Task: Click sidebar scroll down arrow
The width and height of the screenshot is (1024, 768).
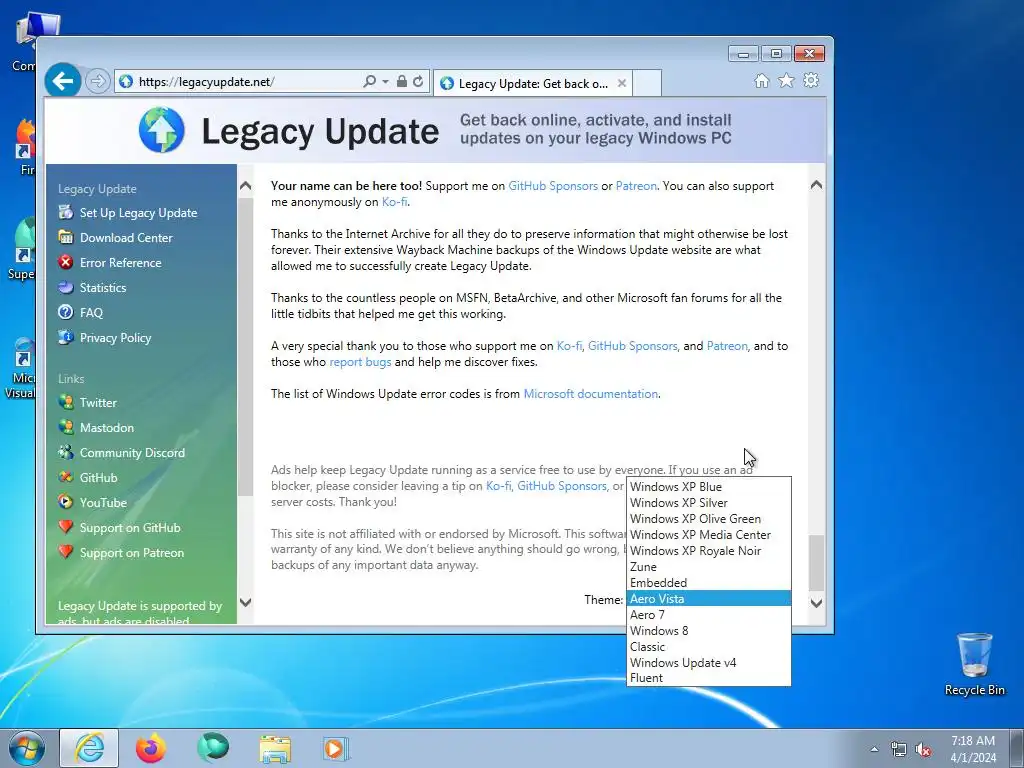Action: (x=246, y=602)
